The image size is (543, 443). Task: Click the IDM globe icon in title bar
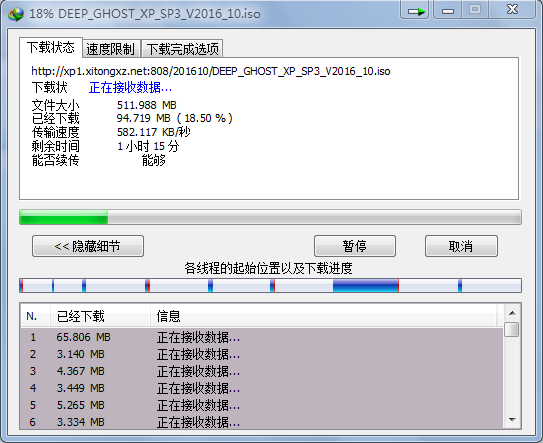[x=16, y=14]
